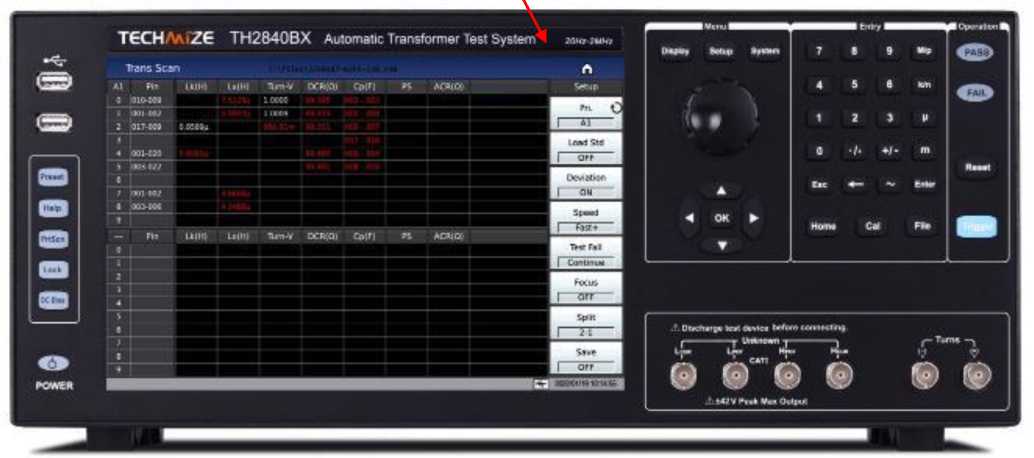Tap the File key
Image resolution: width=1034 pixels, height=458 pixels.
[921, 226]
